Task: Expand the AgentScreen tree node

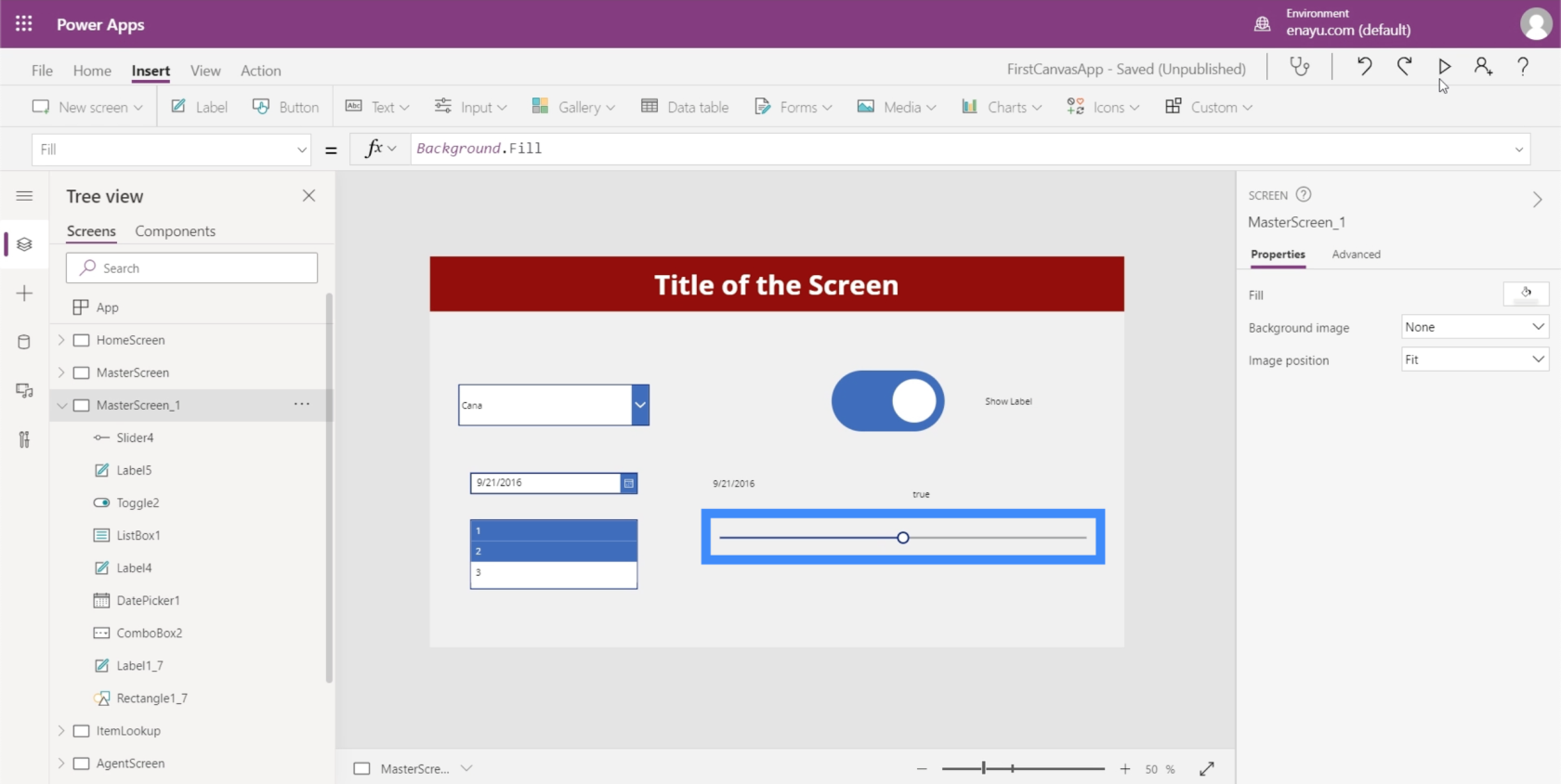Action: [61, 764]
